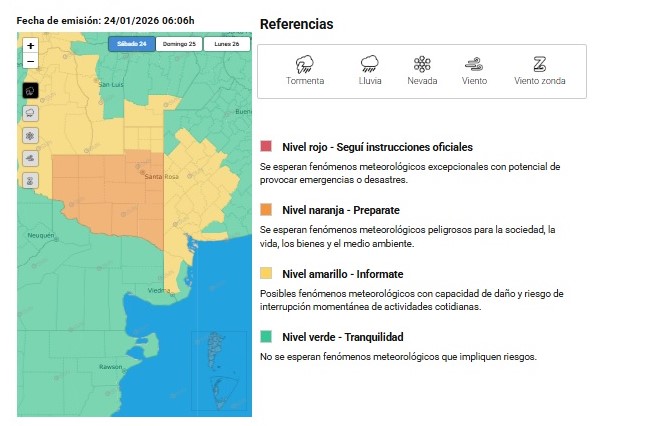Viewport: 657px width, 426px height.
Task: Click the Tormenta icon in Referencias
Action: click(305, 64)
